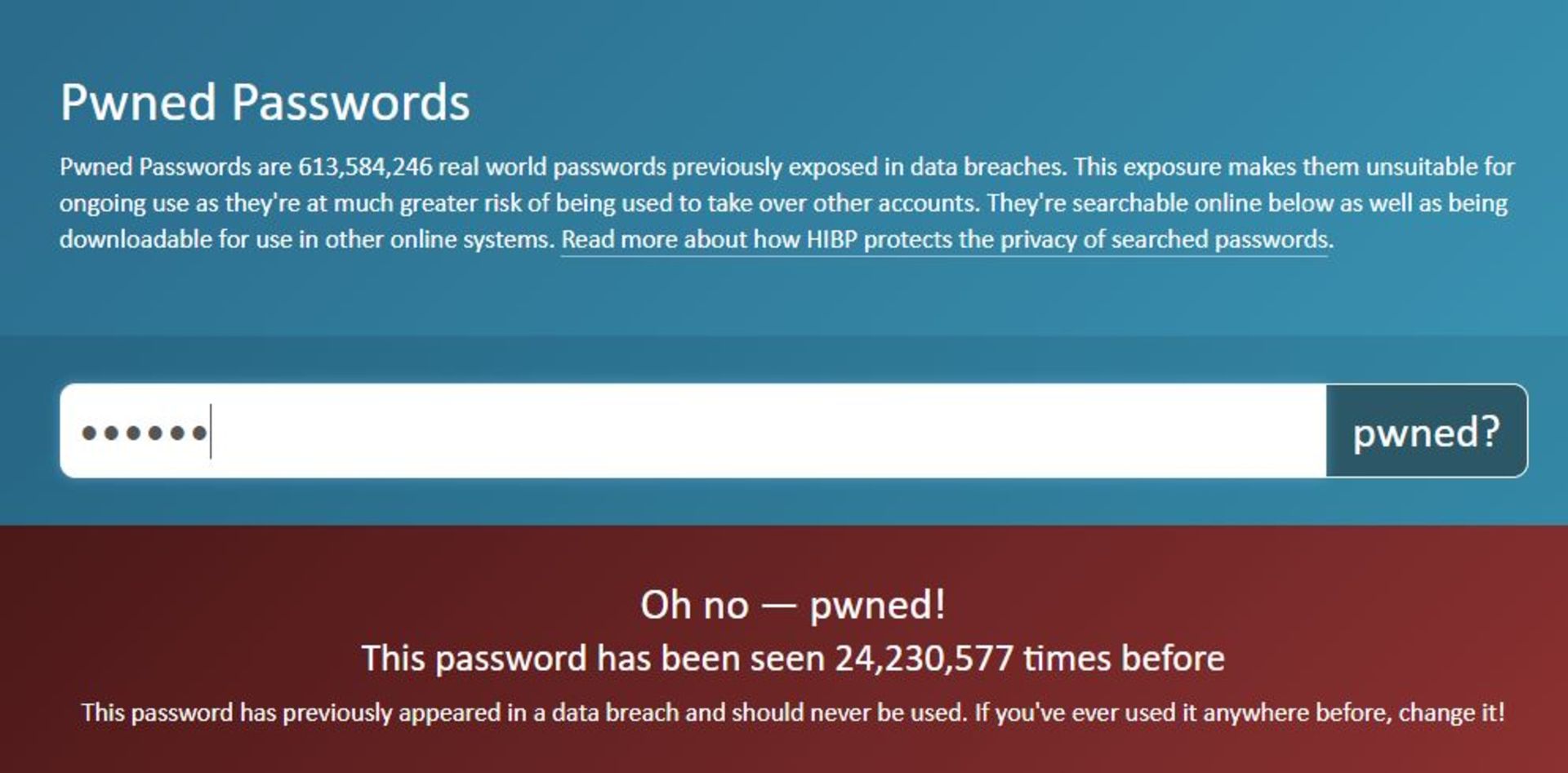Image resolution: width=1568 pixels, height=773 pixels.
Task: Open the link about how HIBP protects privacy
Action: [x=947, y=239]
